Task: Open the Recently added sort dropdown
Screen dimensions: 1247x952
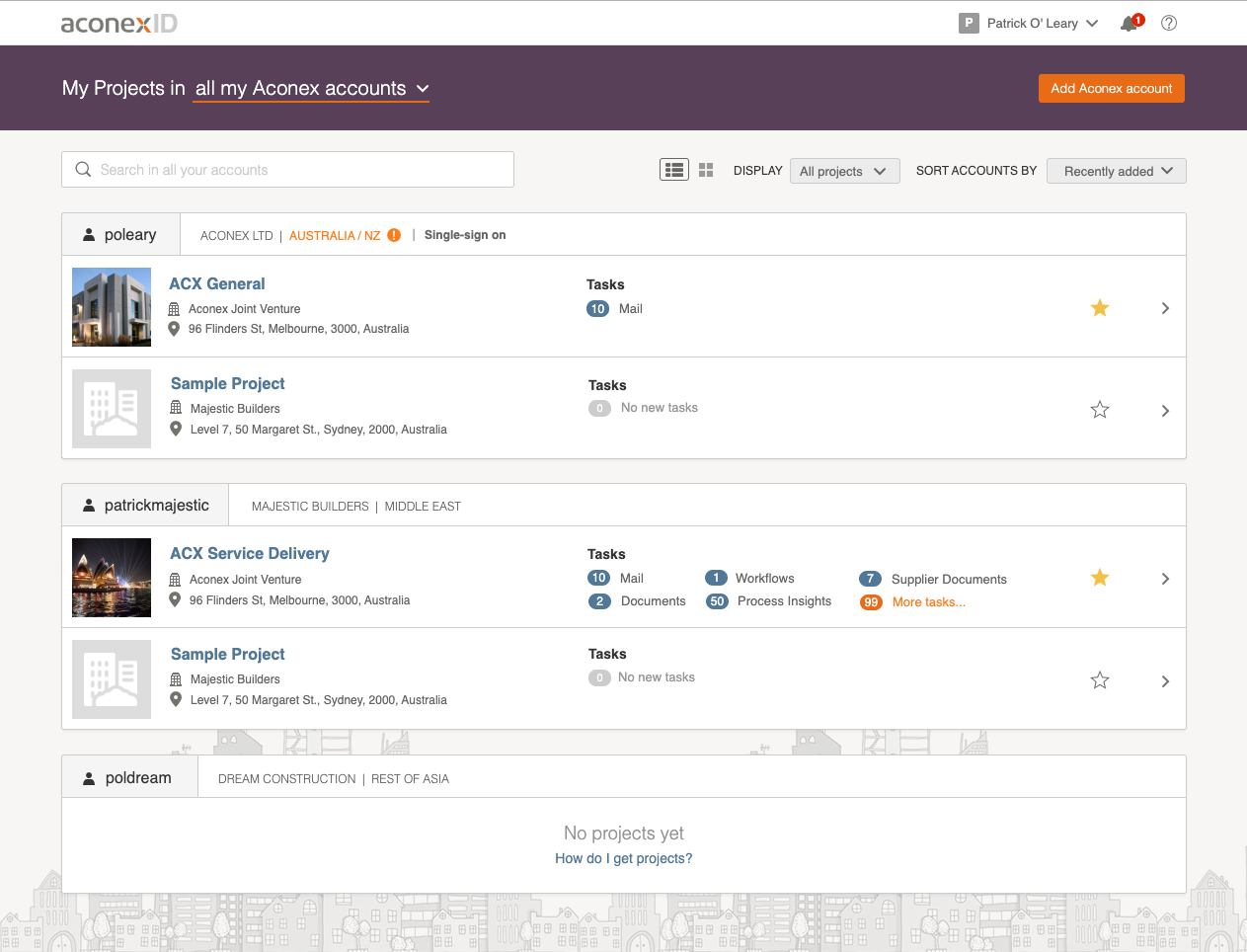Action: (1117, 171)
